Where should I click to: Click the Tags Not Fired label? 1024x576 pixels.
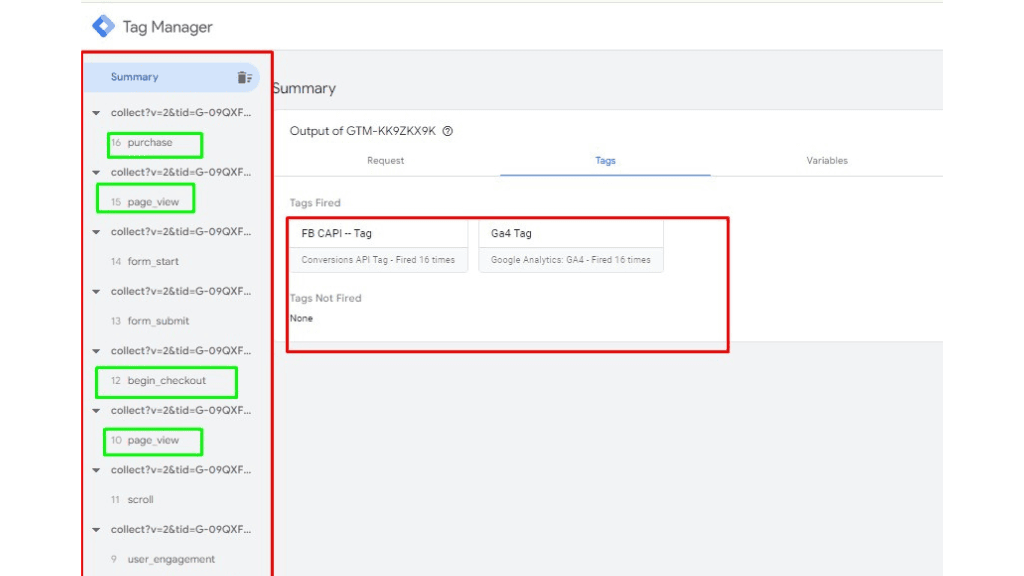(x=325, y=298)
